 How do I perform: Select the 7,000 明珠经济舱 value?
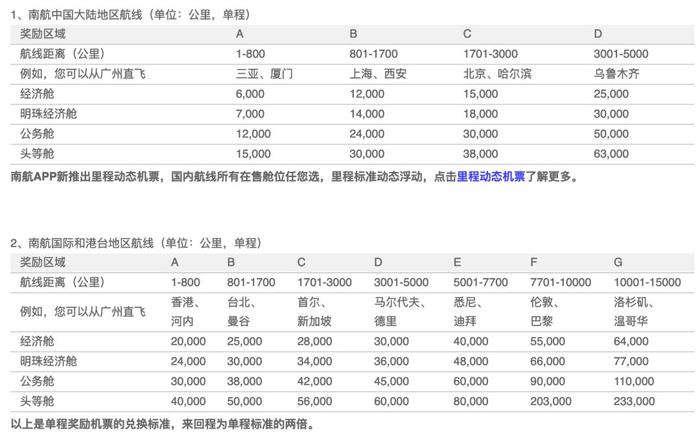point(250,114)
